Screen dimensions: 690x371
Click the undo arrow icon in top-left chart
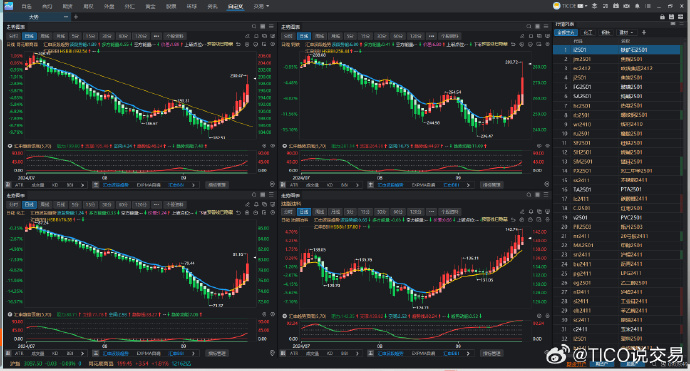coord(238,44)
